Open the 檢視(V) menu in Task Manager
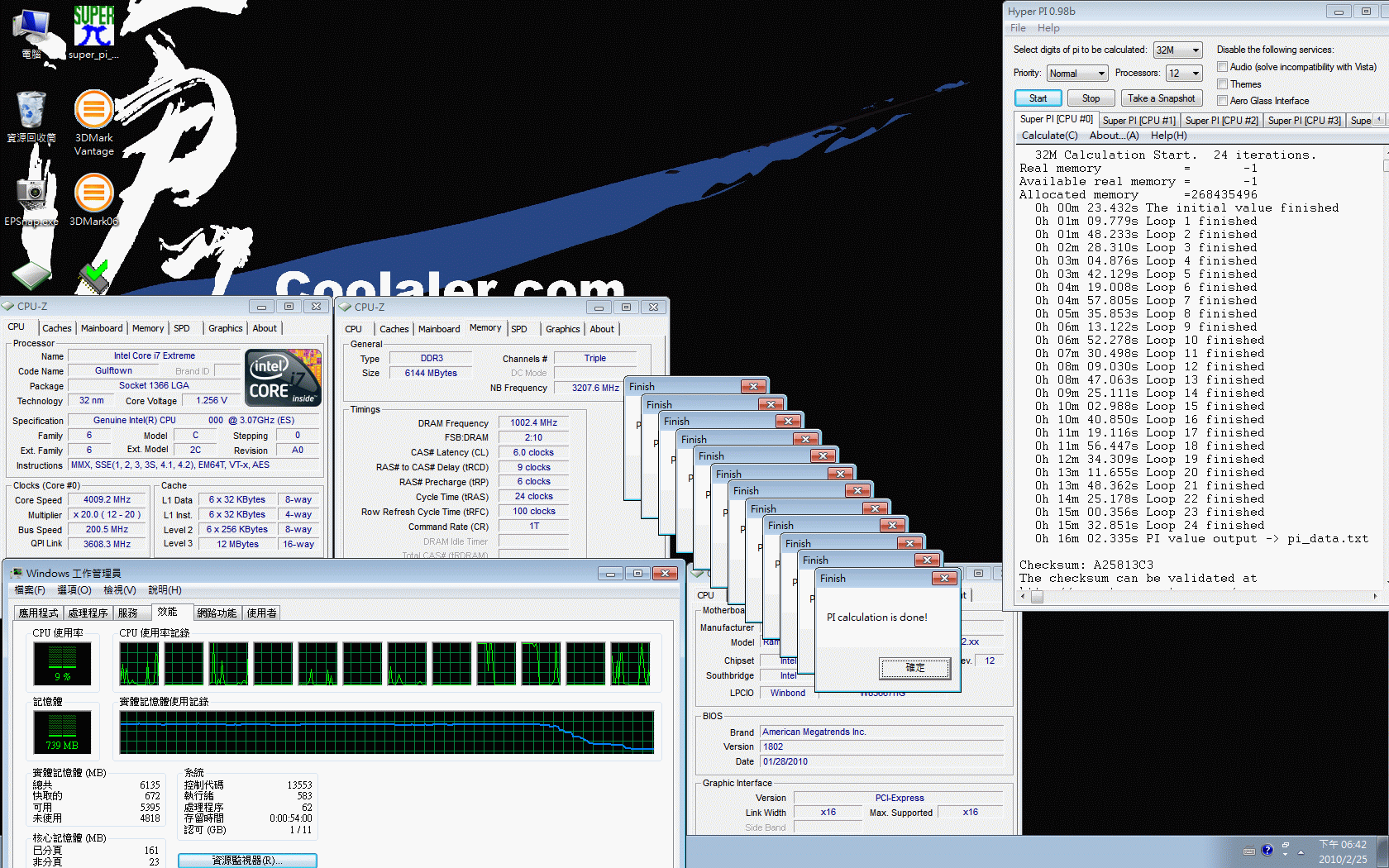Viewport: 1389px width, 868px height. [x=120, y=590]
